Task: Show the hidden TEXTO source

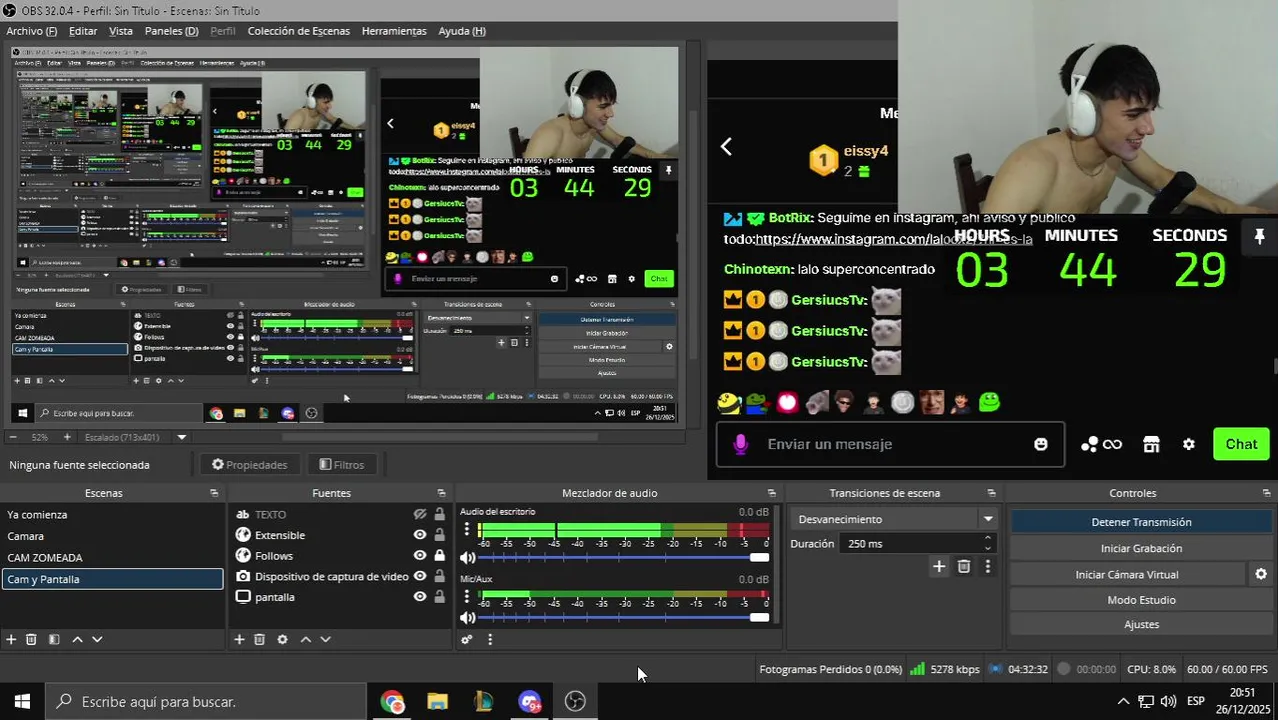Action: (x=420, y=514)
